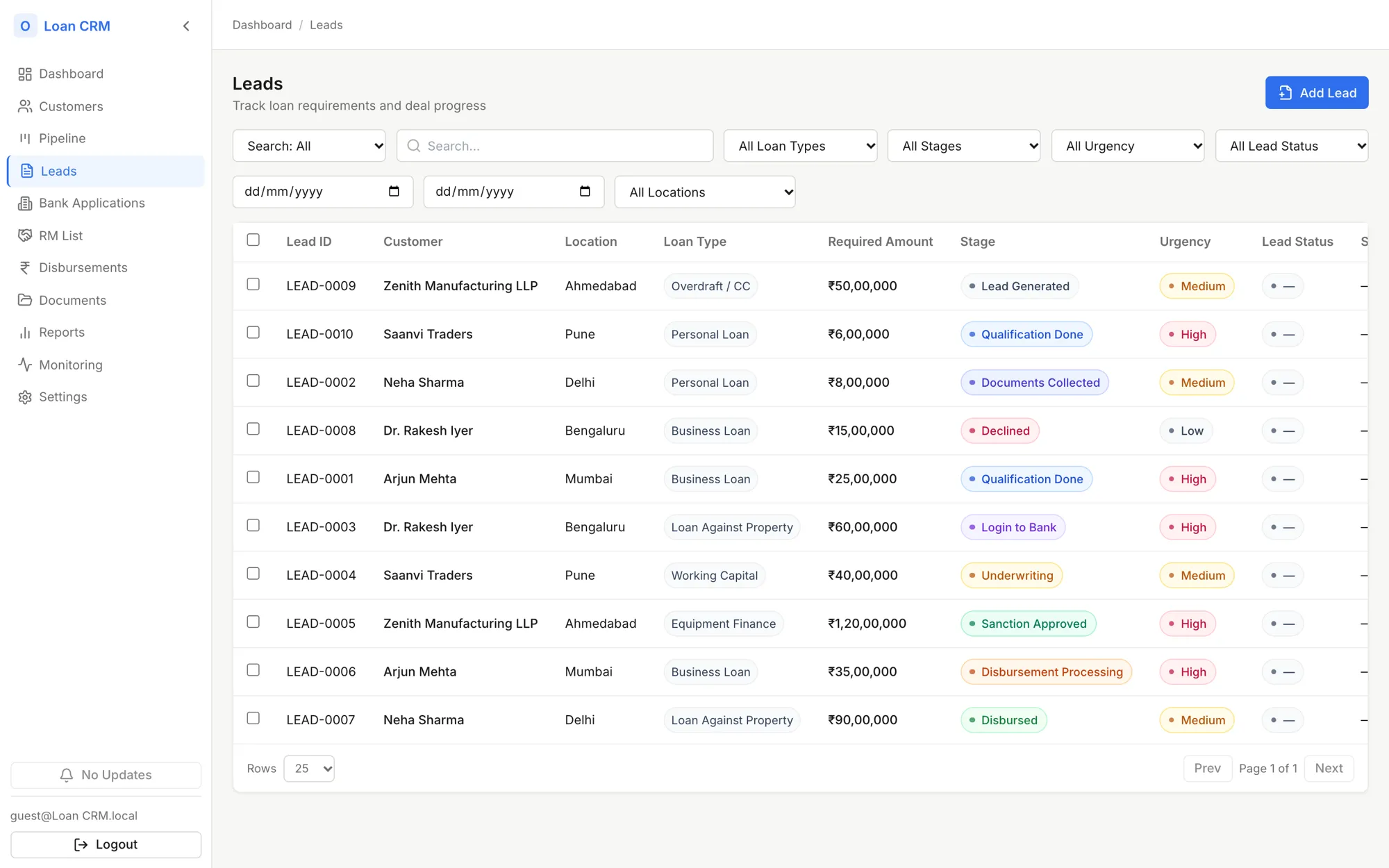The height and width of the screenshot is (868, 1389).
Task: Click the first dd/mm/yyyy date field
Action: click(323, 192)
